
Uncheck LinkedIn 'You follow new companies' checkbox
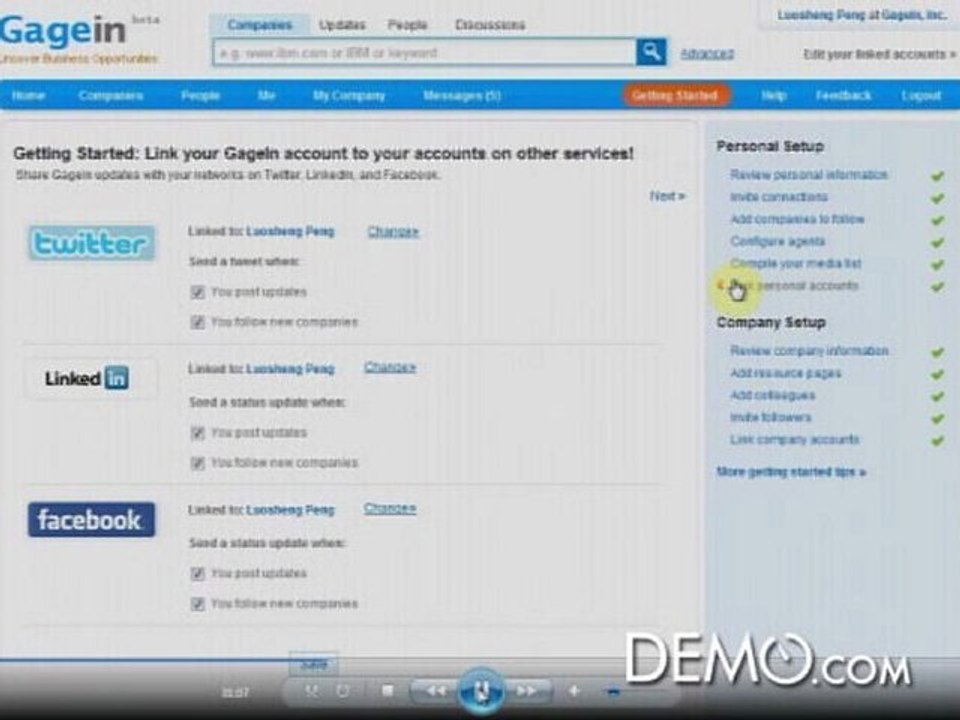(197, 463)
